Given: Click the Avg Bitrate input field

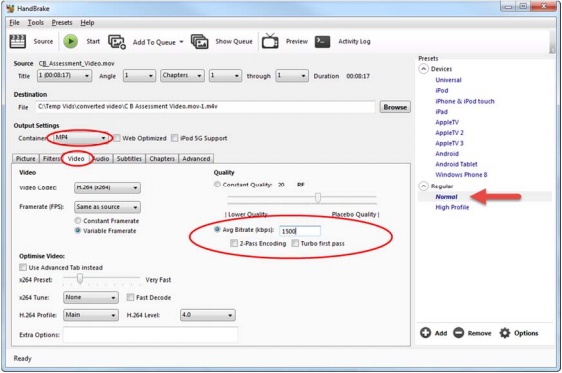Looking at the screenshot, I should point(300,231).
